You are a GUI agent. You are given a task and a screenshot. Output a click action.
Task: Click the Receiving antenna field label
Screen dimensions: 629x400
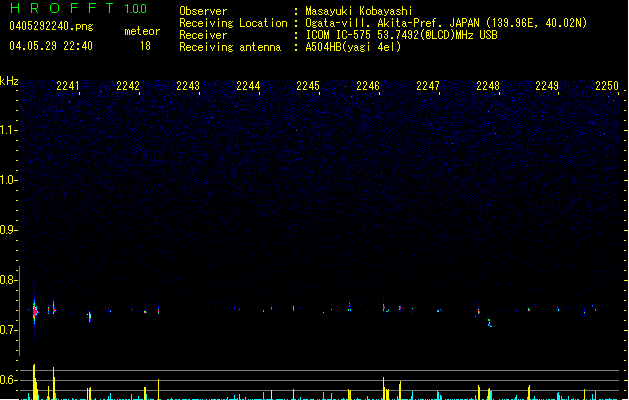[230, 47]
